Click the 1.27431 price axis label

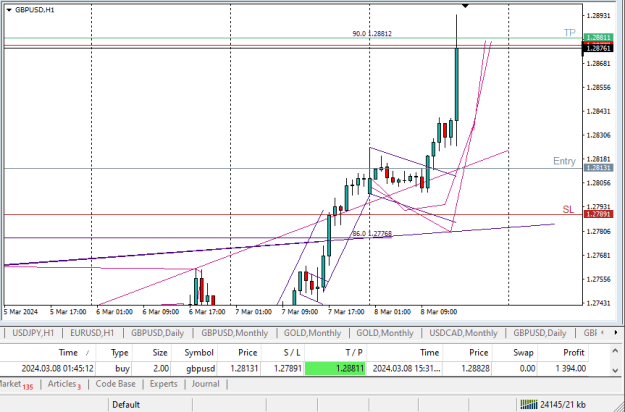598,303
